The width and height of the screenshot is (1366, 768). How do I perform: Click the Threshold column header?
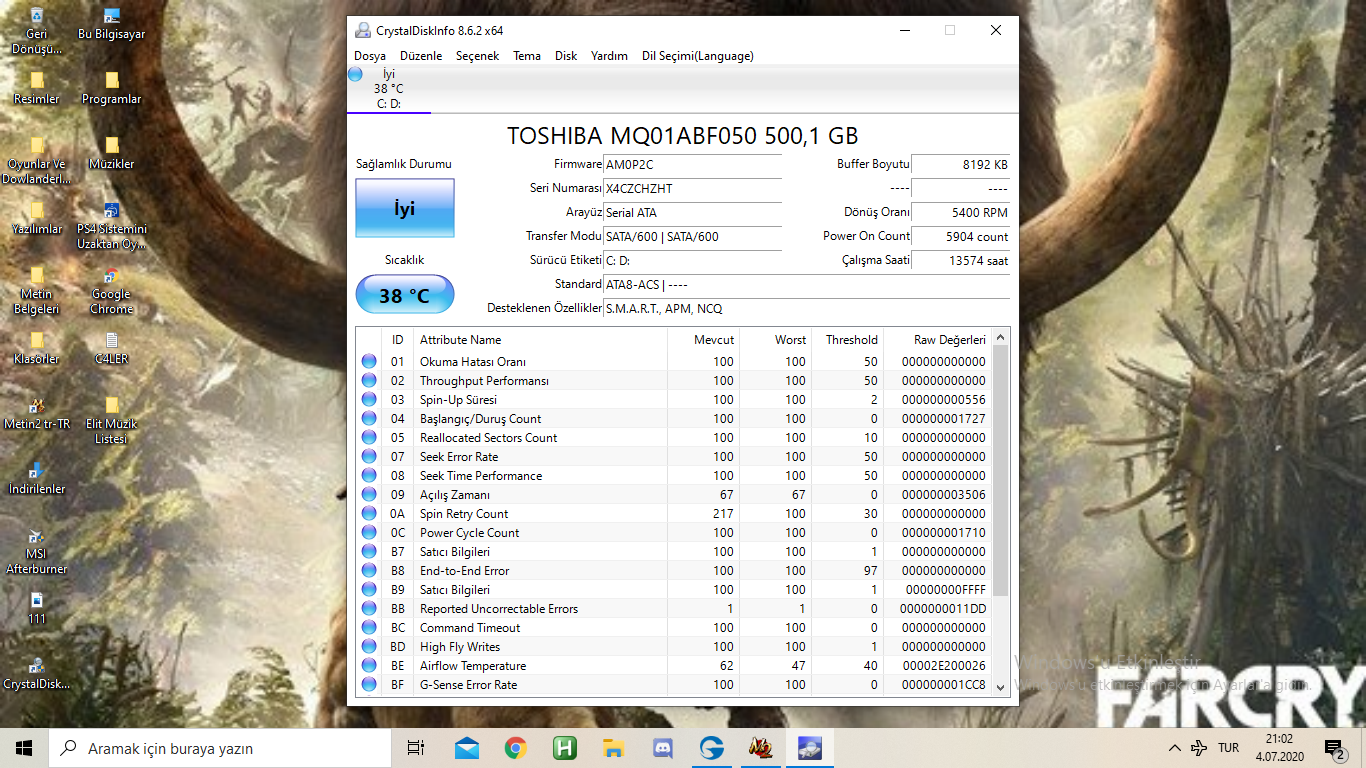[847, 339]
